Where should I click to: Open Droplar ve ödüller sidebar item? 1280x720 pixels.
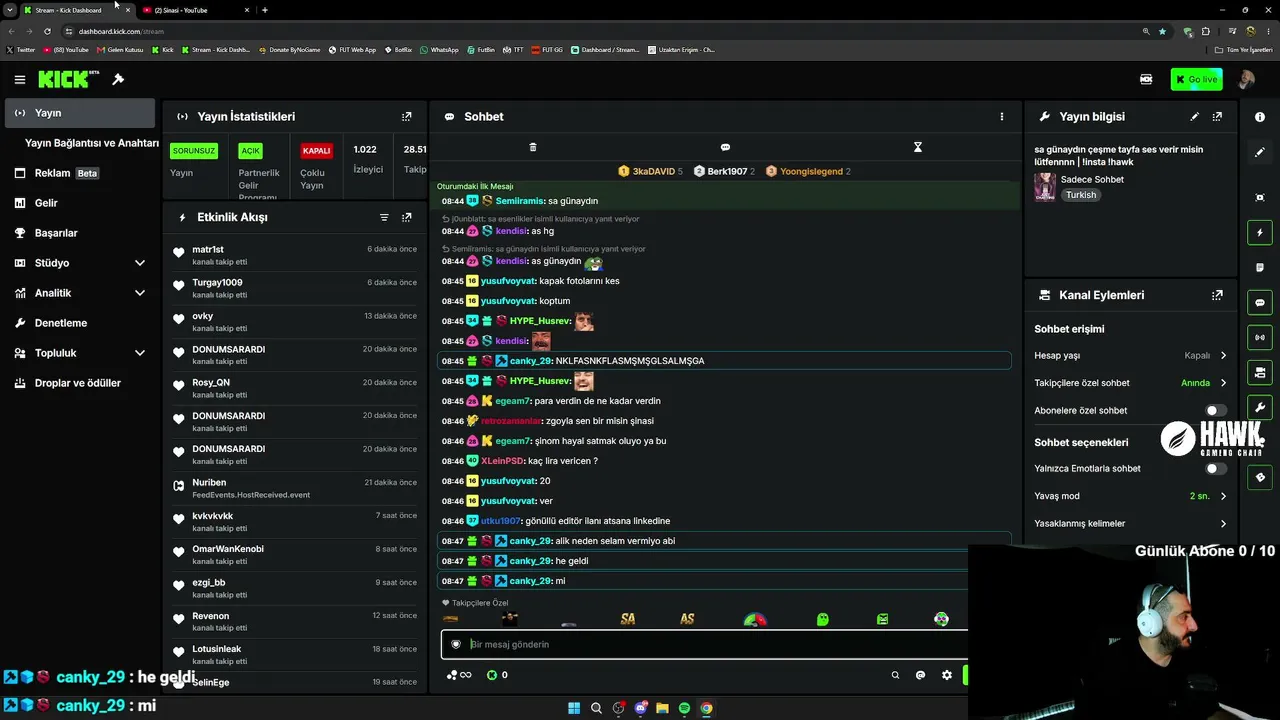[x=79, y=383]
